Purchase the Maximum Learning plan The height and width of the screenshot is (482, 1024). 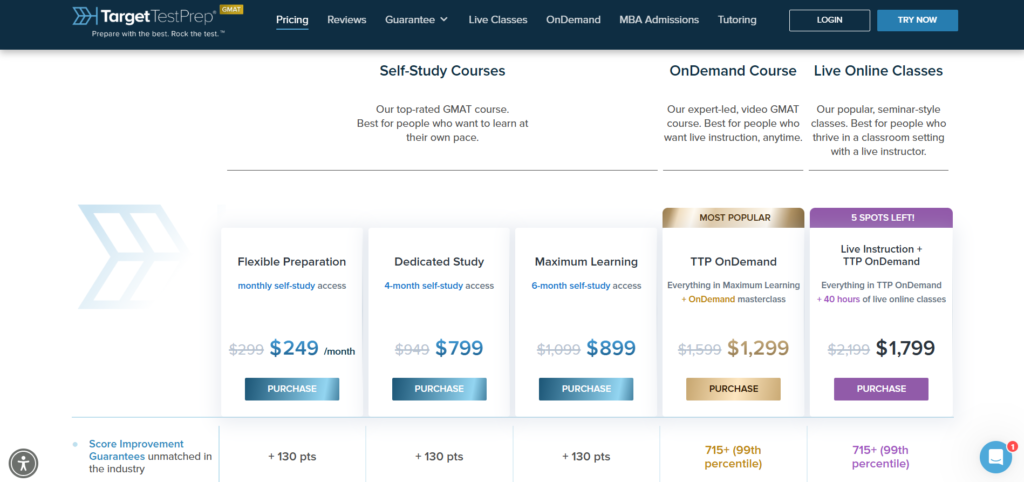[x=586, y=389]
